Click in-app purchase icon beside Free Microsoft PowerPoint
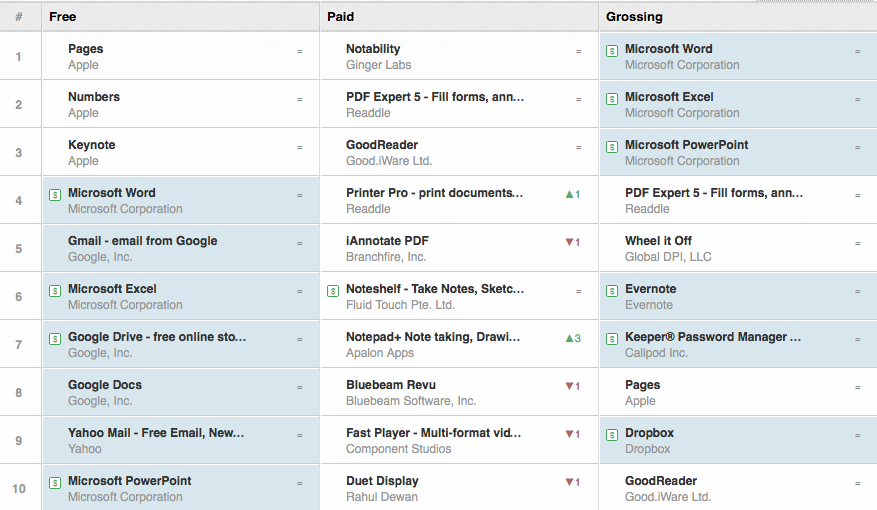877x510 pixels. (x=55, y=483)
